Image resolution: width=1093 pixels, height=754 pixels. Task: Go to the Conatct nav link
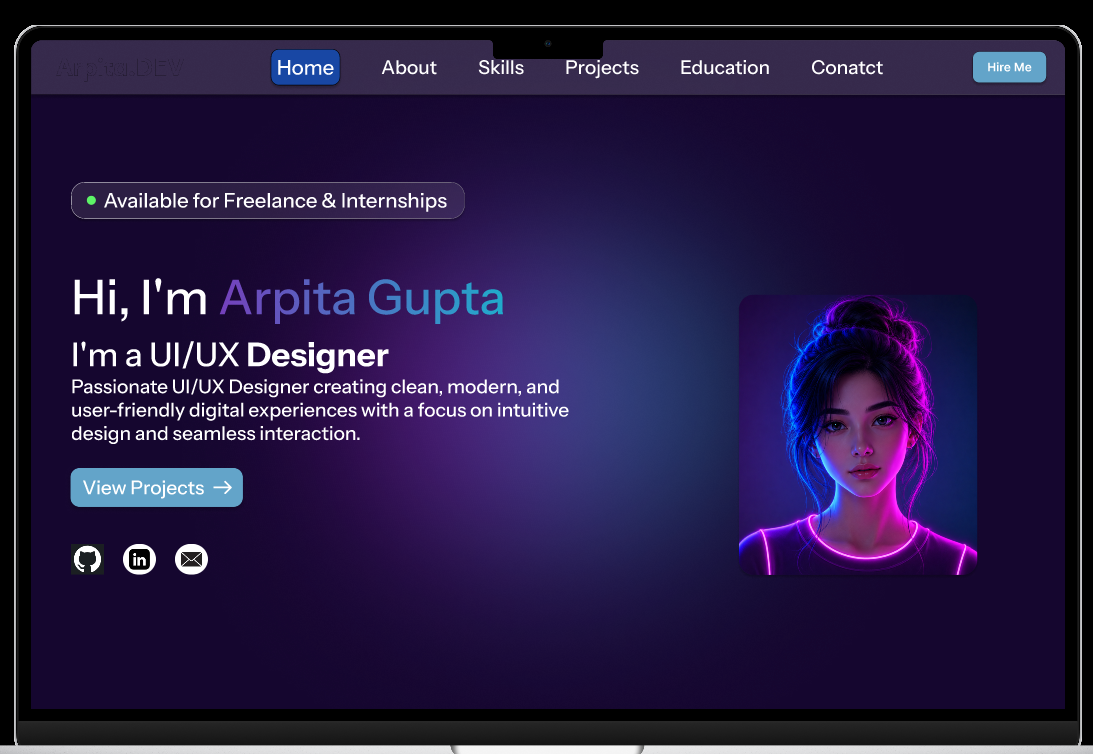[846, 68]
